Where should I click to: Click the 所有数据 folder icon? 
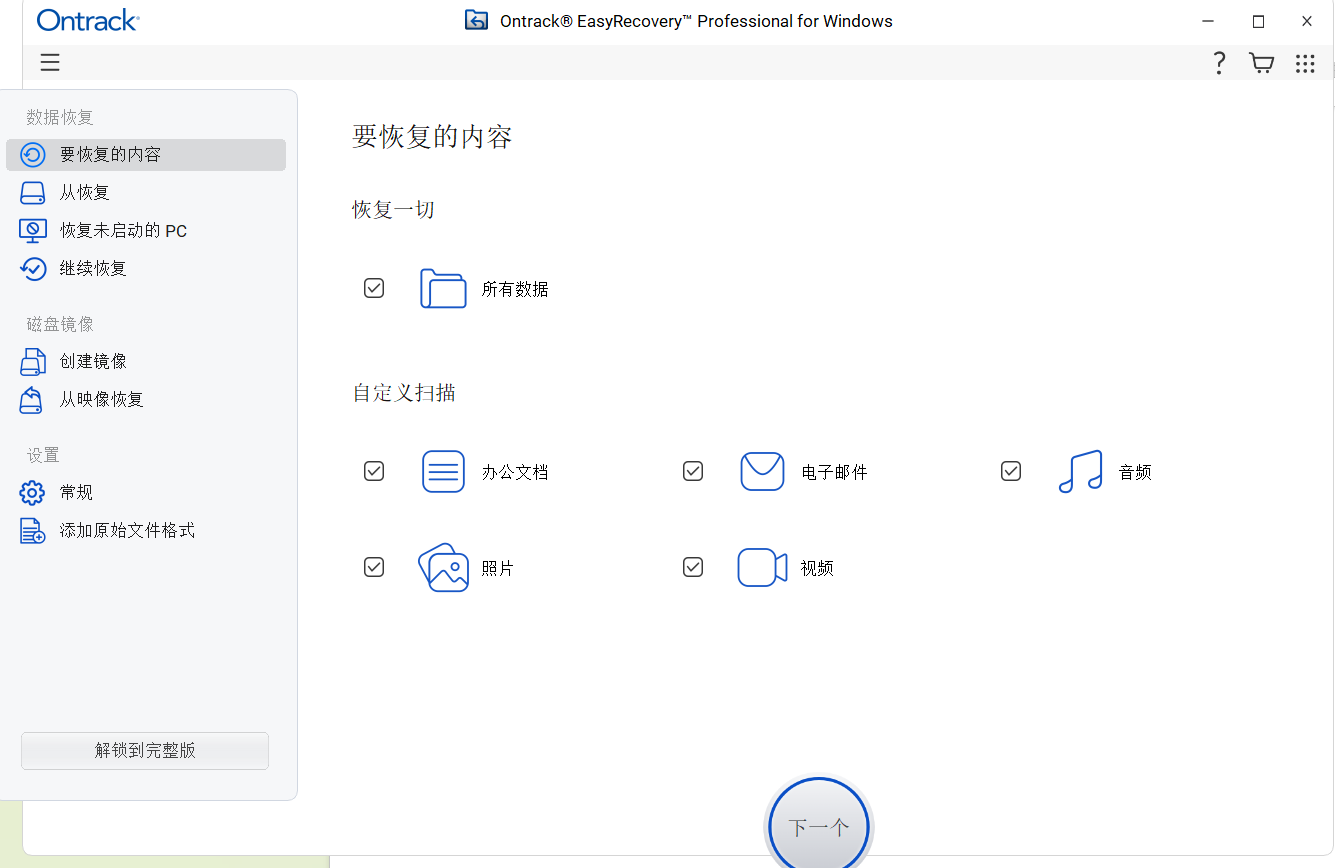(443, 288)
